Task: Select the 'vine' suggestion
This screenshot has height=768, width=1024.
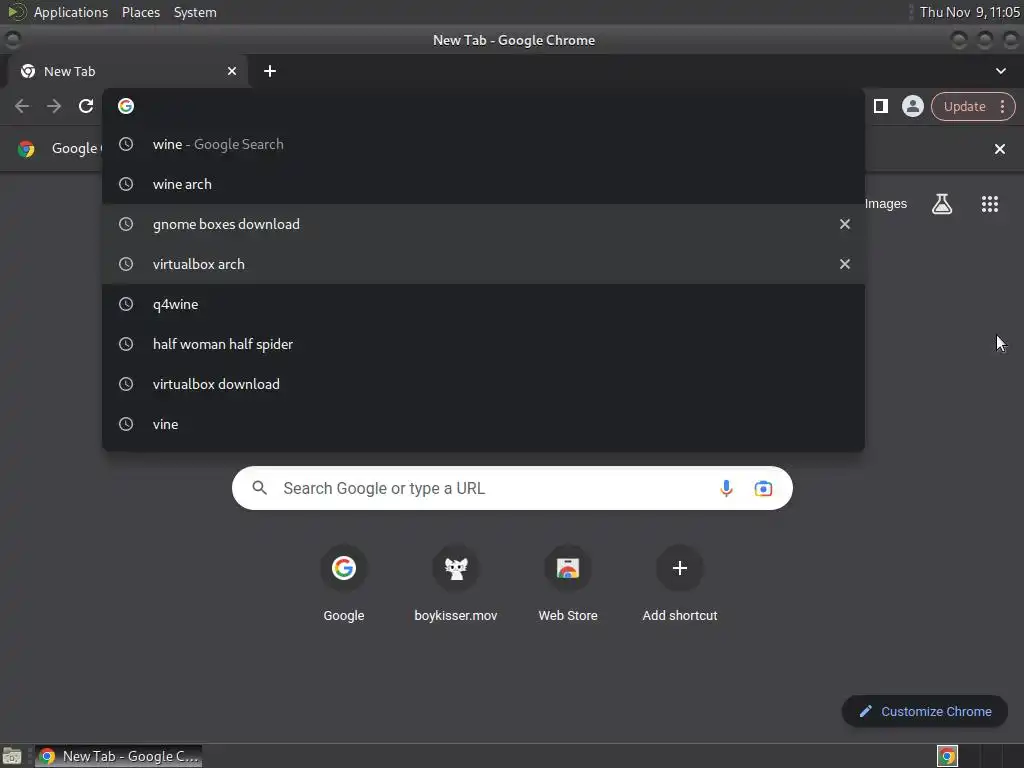Action: [483, 424]
